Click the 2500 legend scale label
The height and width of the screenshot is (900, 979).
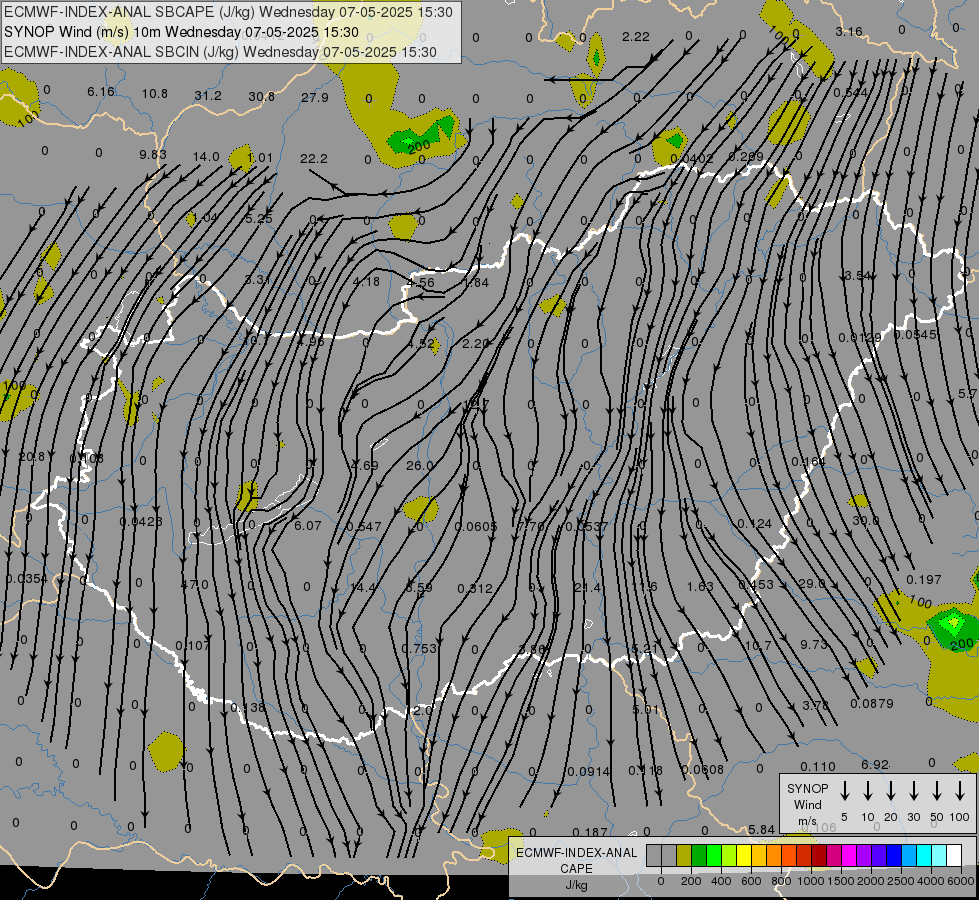(900, 881)
